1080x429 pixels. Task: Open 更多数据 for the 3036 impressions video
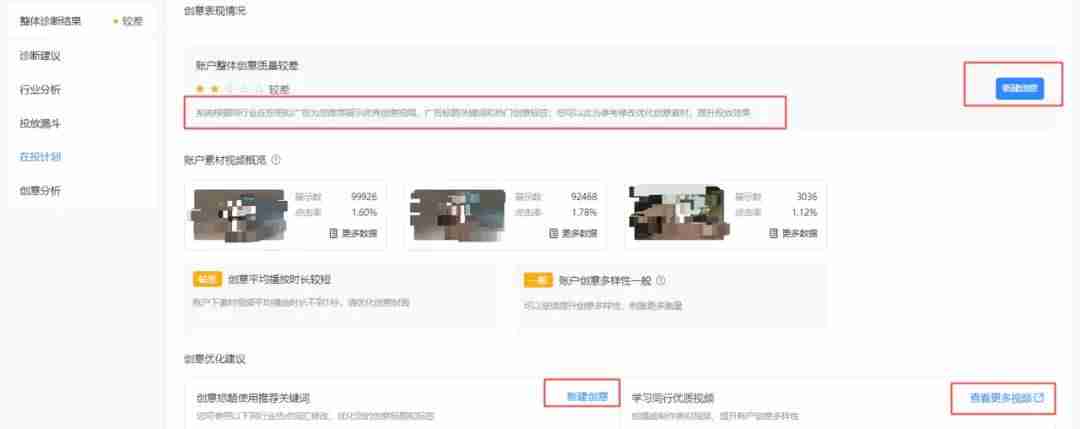(x=793, y=233)
